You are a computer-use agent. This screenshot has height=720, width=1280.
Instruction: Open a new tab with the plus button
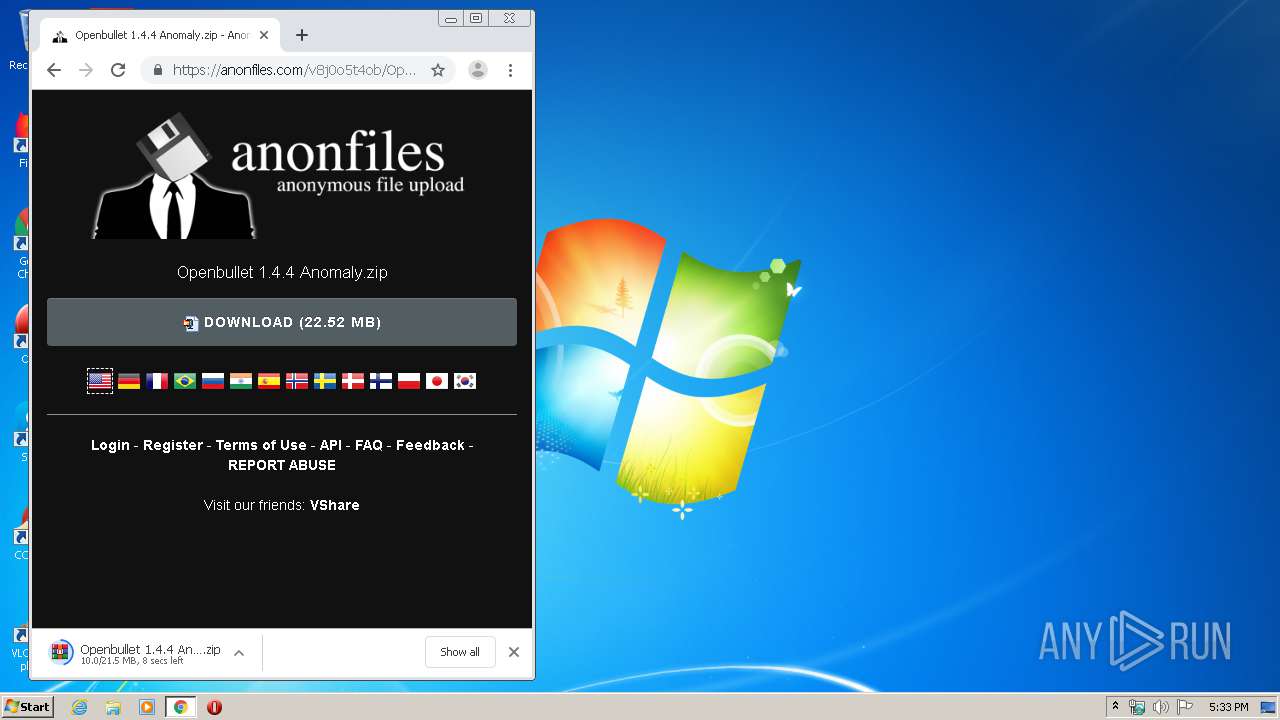pyautogui.click(x=302, y=35)
